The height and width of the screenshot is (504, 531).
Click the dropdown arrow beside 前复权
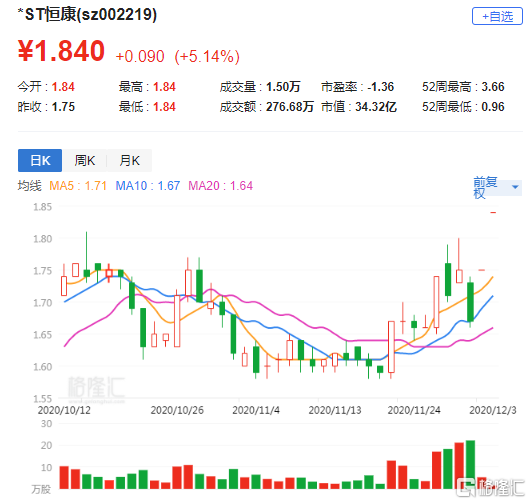(515, 187)
